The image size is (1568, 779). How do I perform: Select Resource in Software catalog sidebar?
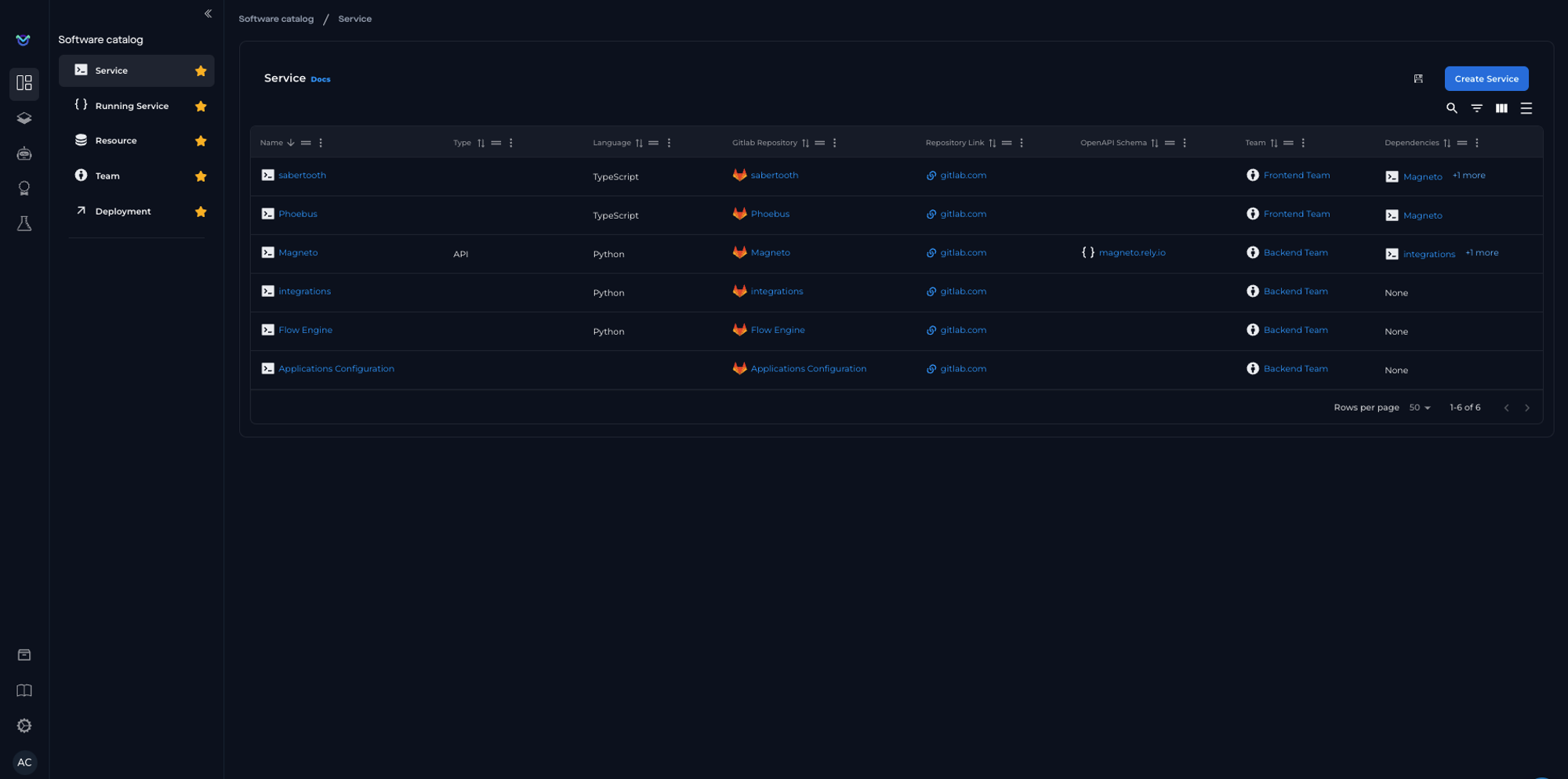click(116, 141)
